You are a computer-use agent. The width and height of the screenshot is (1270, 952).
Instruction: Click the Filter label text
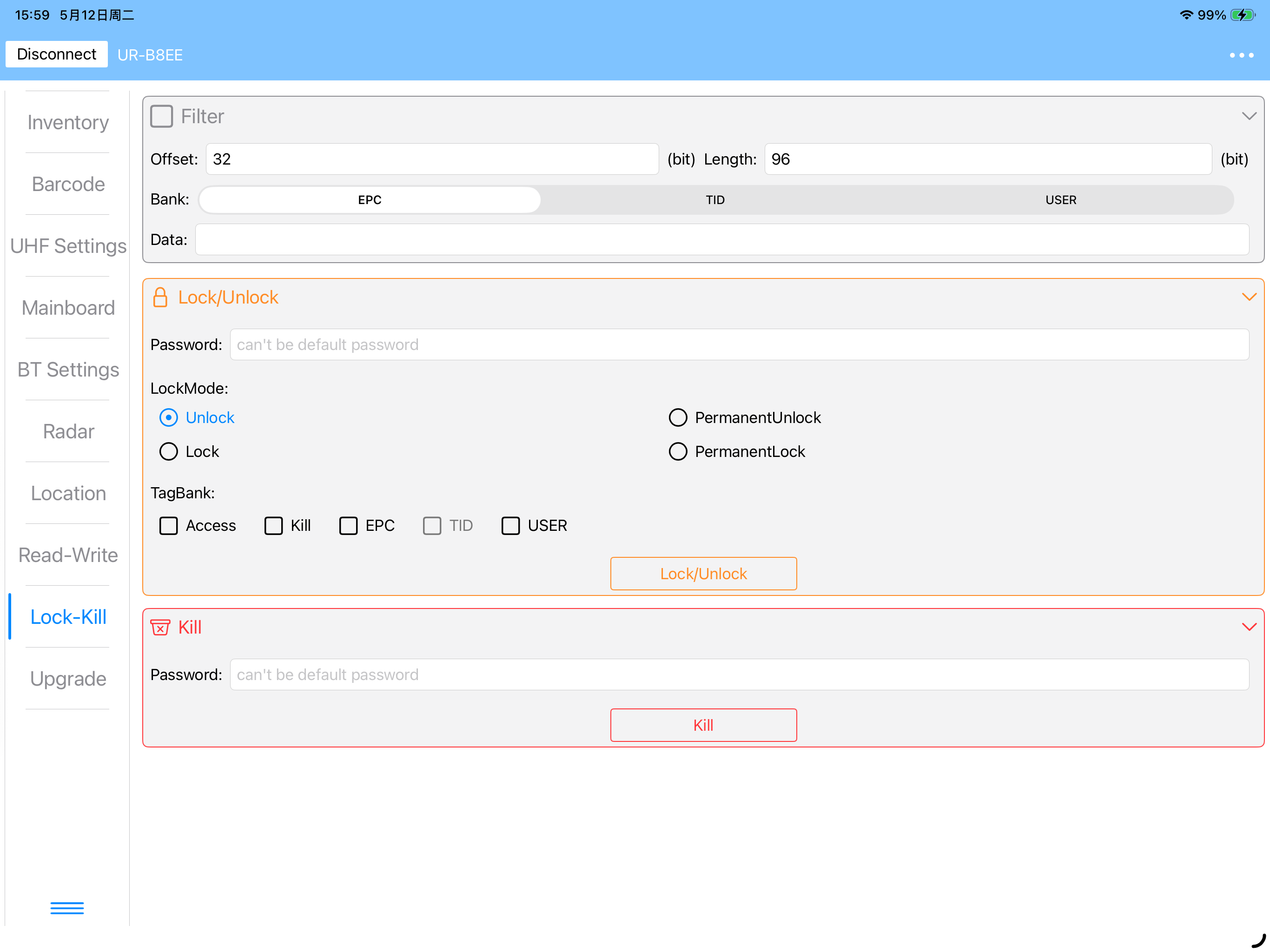pos(202,116)
